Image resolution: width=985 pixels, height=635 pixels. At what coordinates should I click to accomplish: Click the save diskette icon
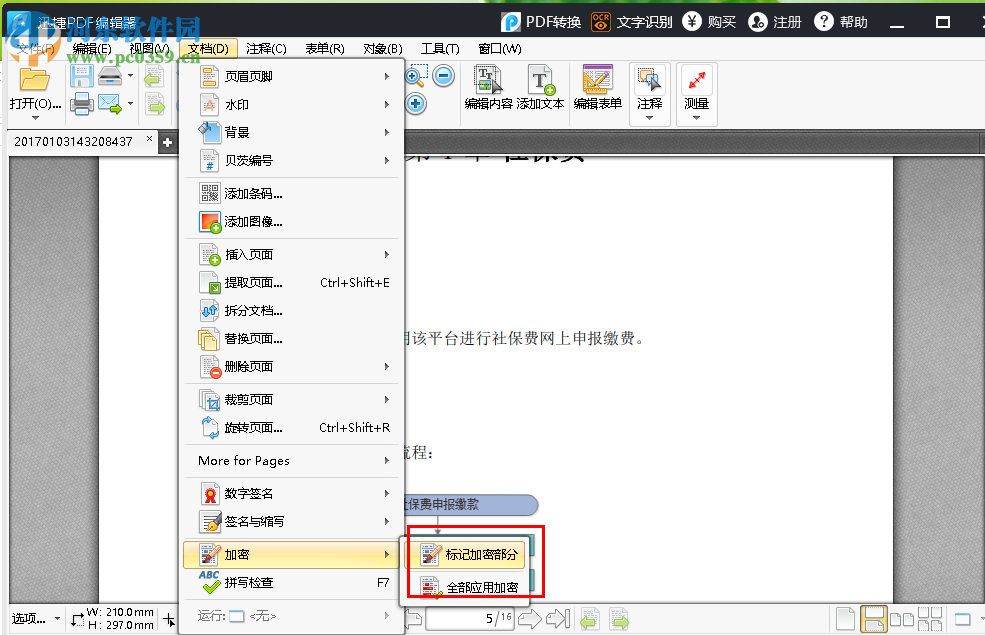pos(81,75)
